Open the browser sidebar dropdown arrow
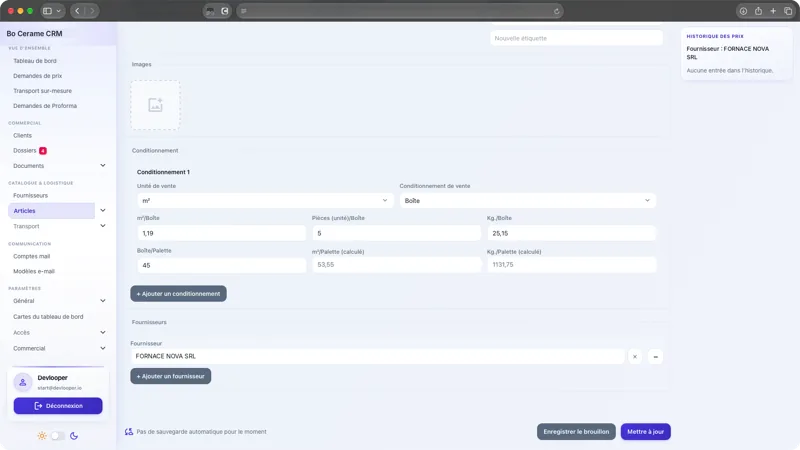 tap(59, 11)
